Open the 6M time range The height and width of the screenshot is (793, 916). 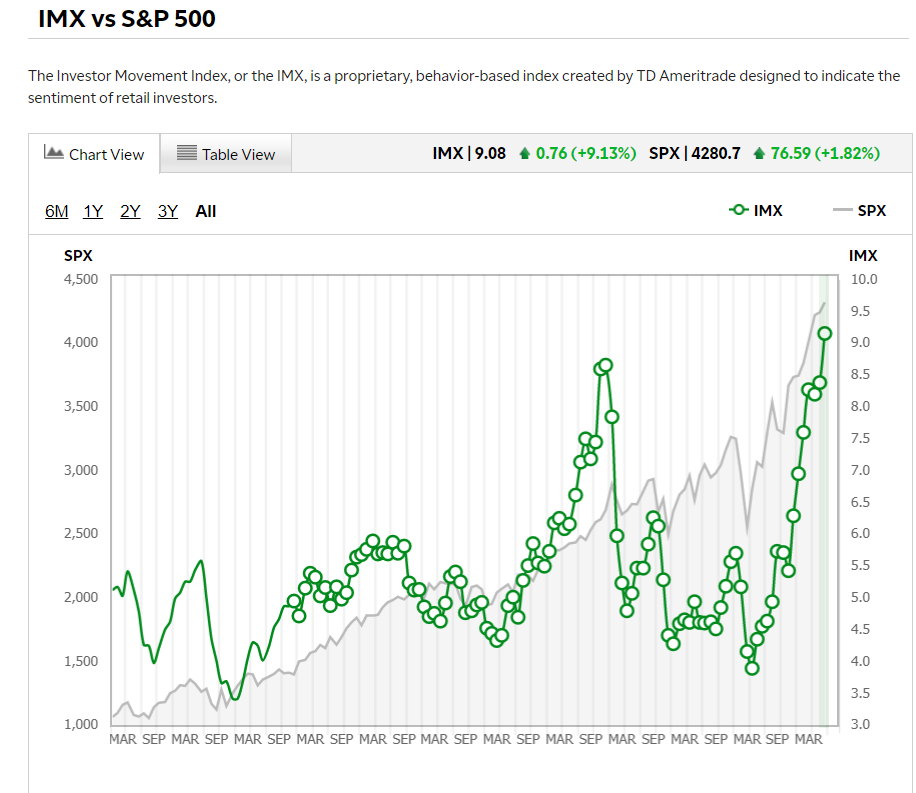[56, 211]
